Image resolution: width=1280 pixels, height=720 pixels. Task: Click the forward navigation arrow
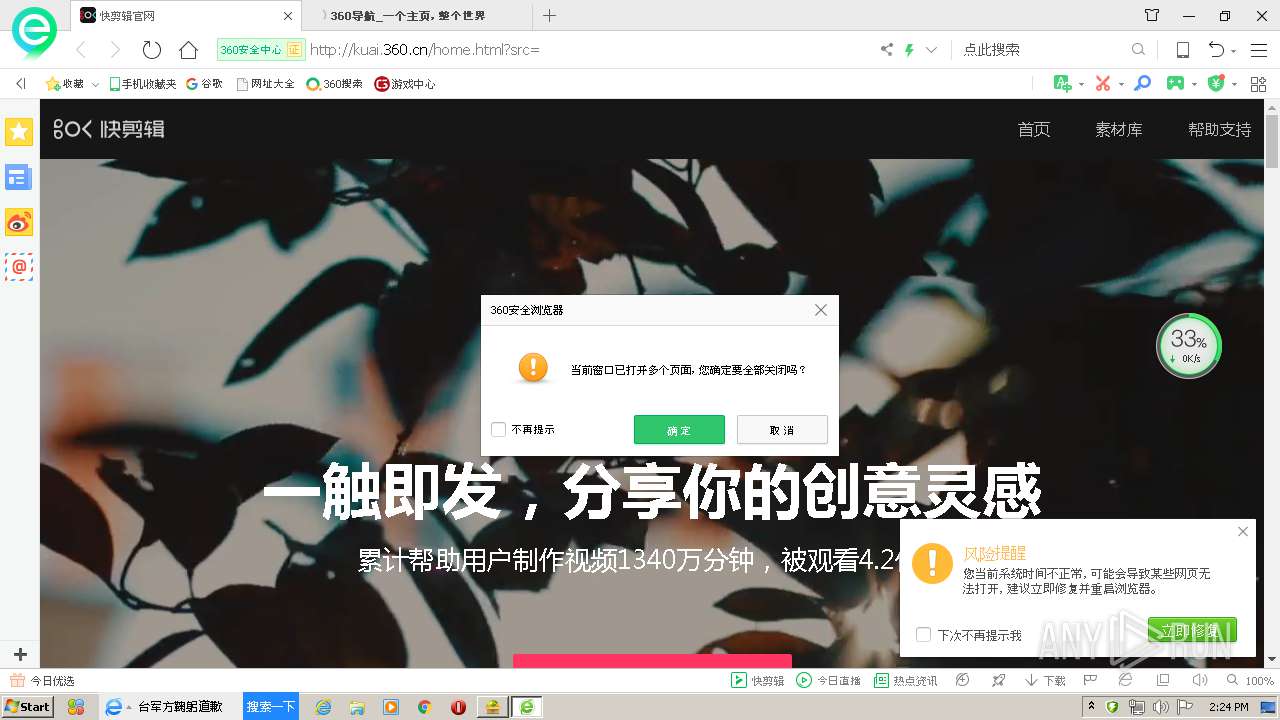(115, 49)
